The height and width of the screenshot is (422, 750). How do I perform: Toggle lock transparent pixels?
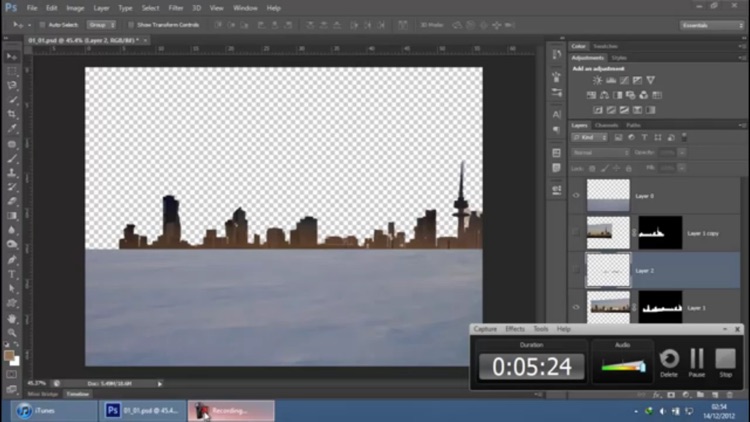(592, 168)
